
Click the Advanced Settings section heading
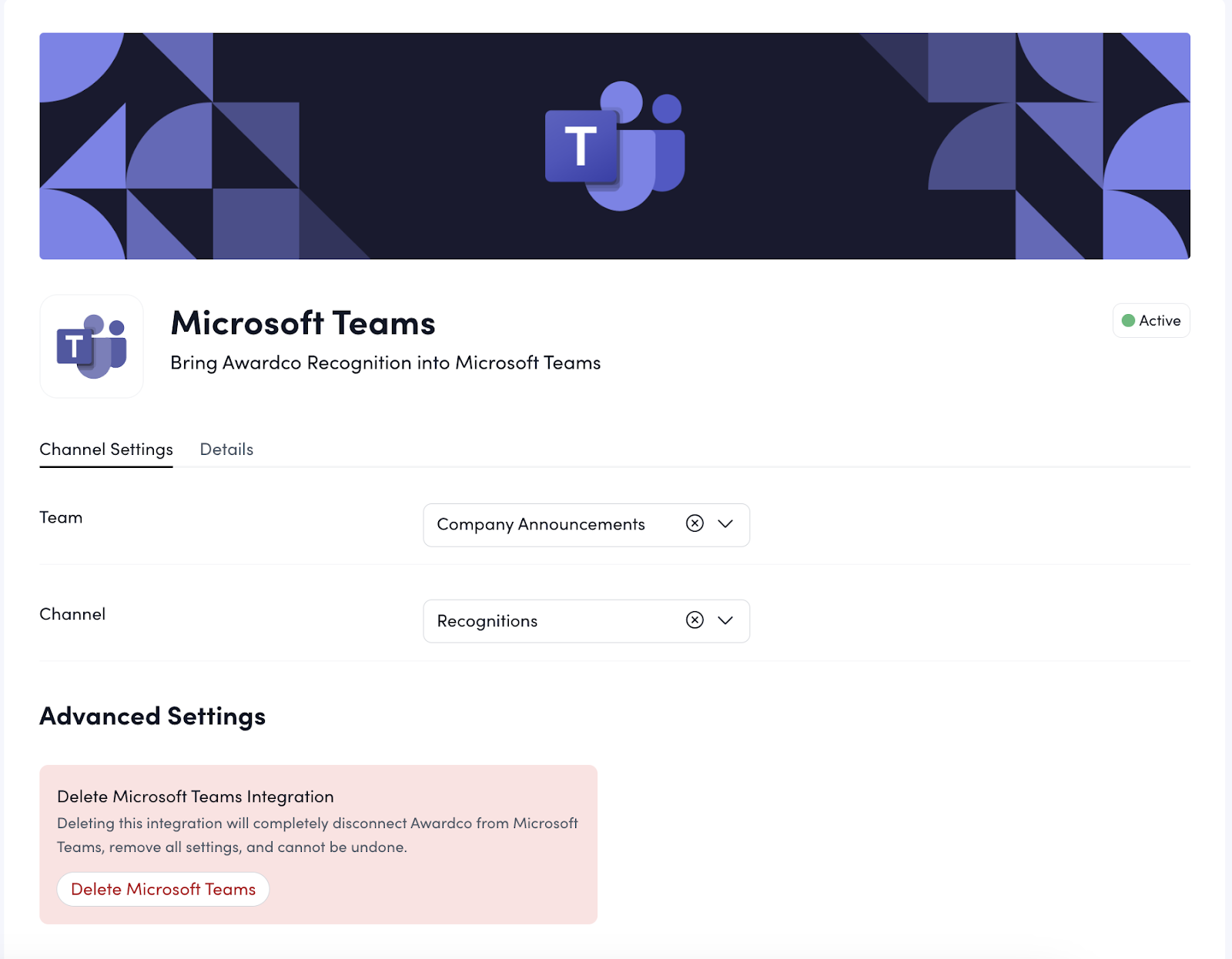pos(152,717)
